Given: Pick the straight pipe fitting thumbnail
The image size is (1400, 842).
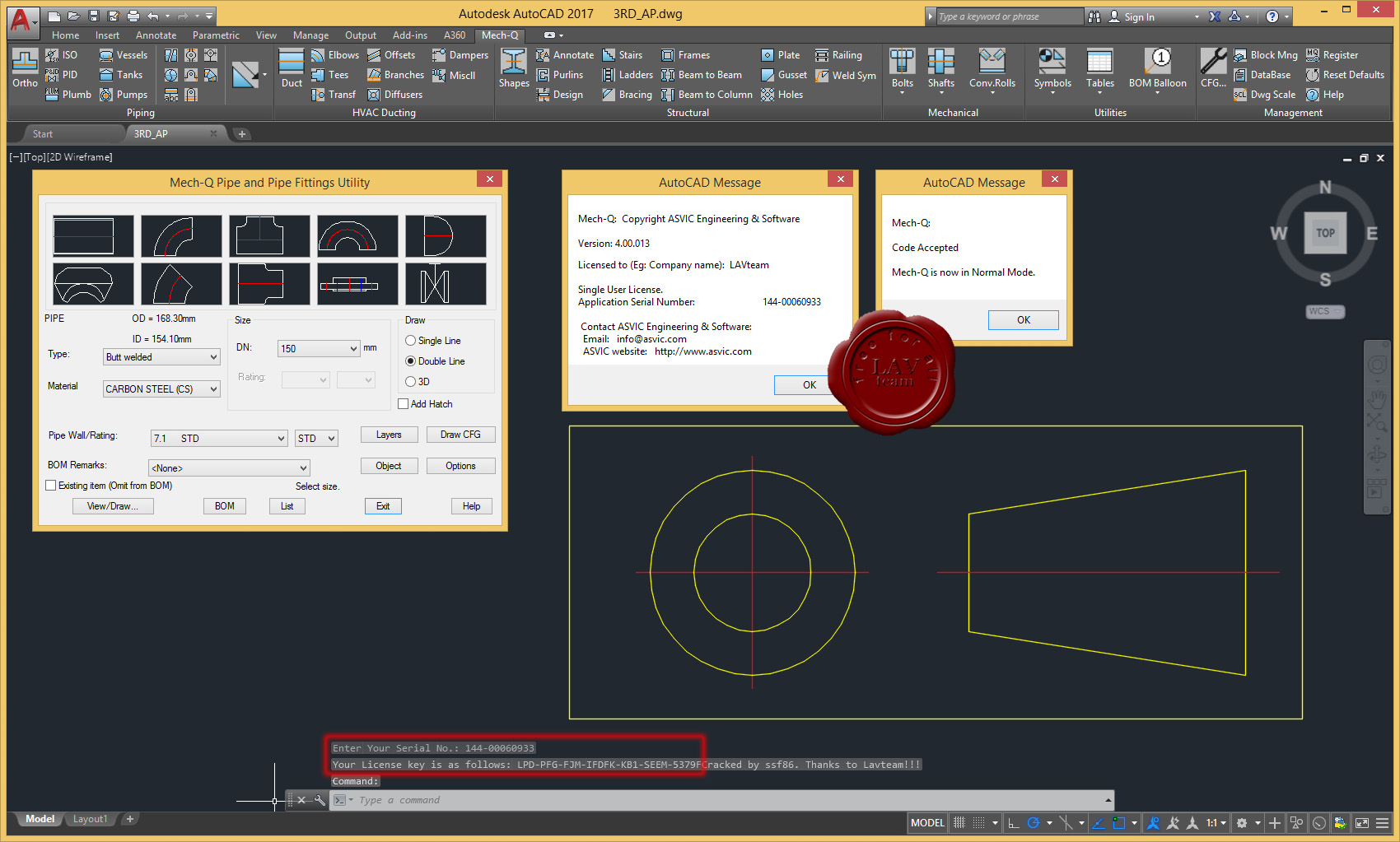Looking at the screenshot, I should click(x=93, y=236).
